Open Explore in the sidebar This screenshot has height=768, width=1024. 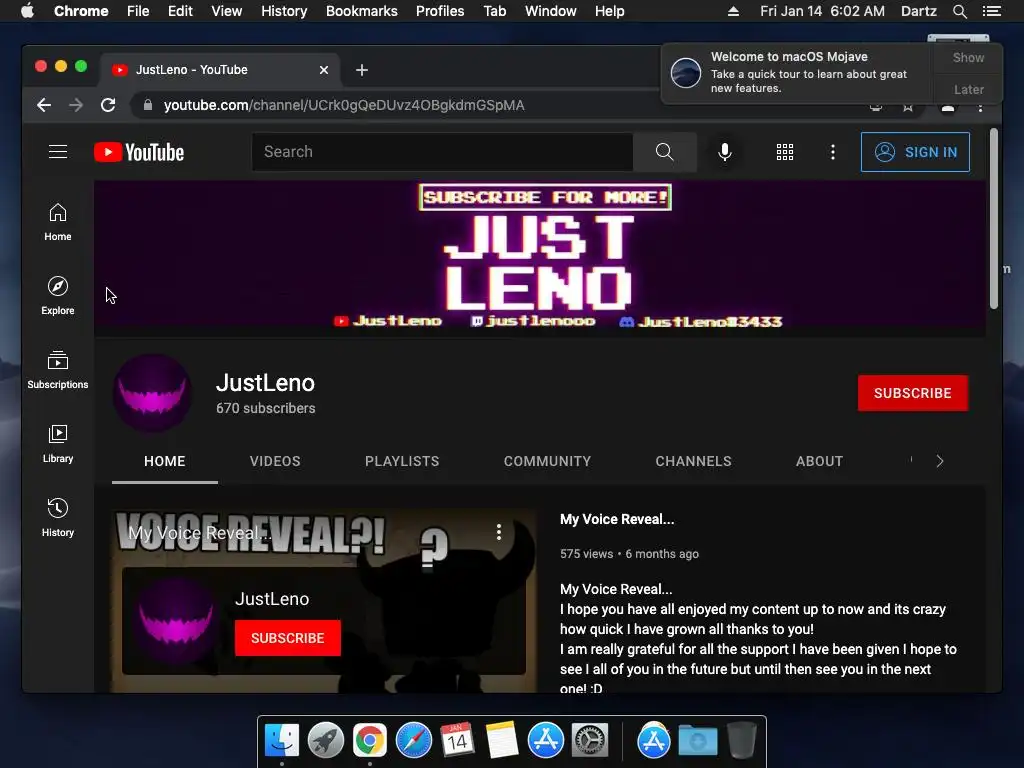[x=58, y=296]
